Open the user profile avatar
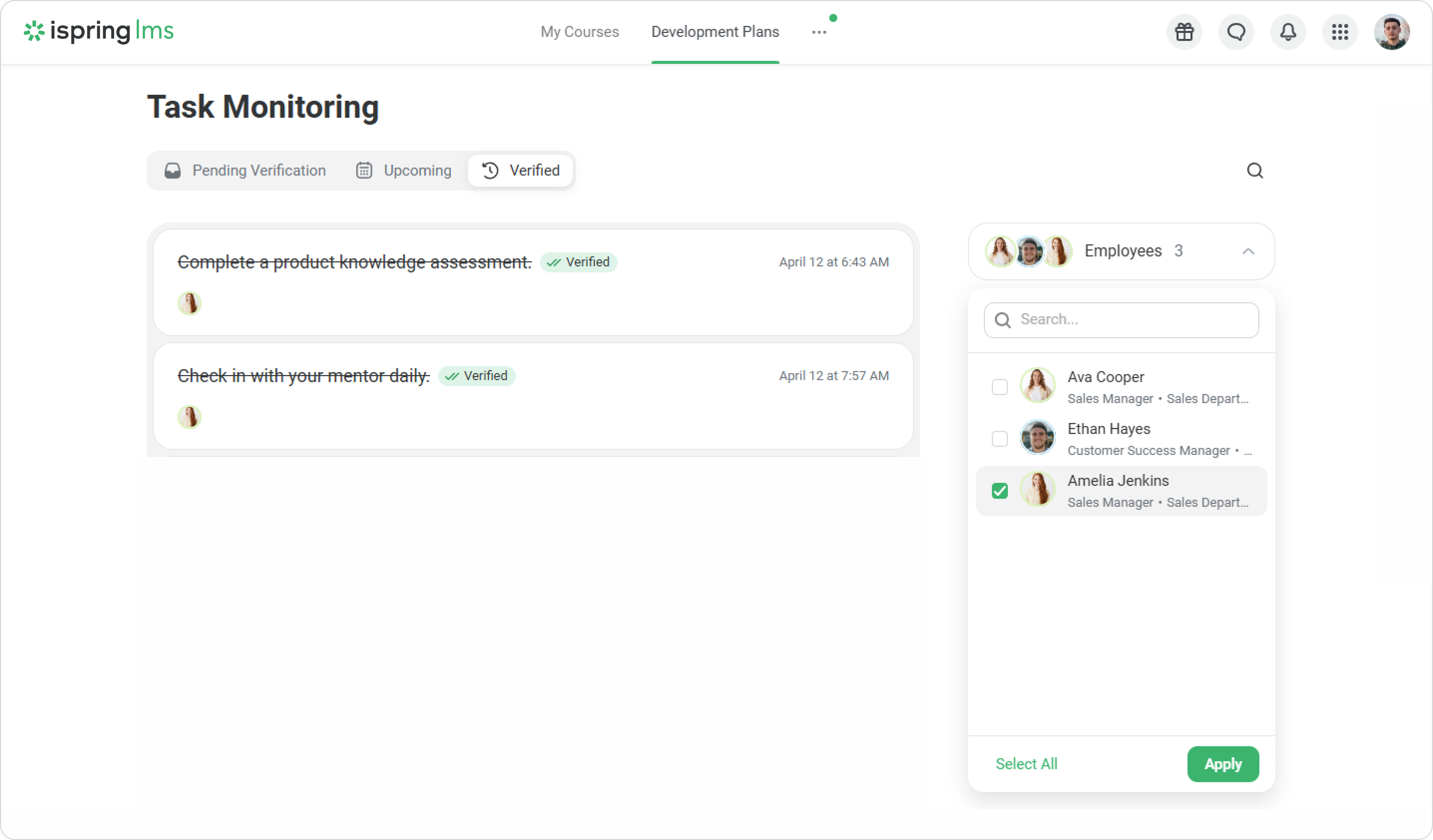Image resolution: width=1433 pixels, height=840 pixels. [x=1391, y=32]
